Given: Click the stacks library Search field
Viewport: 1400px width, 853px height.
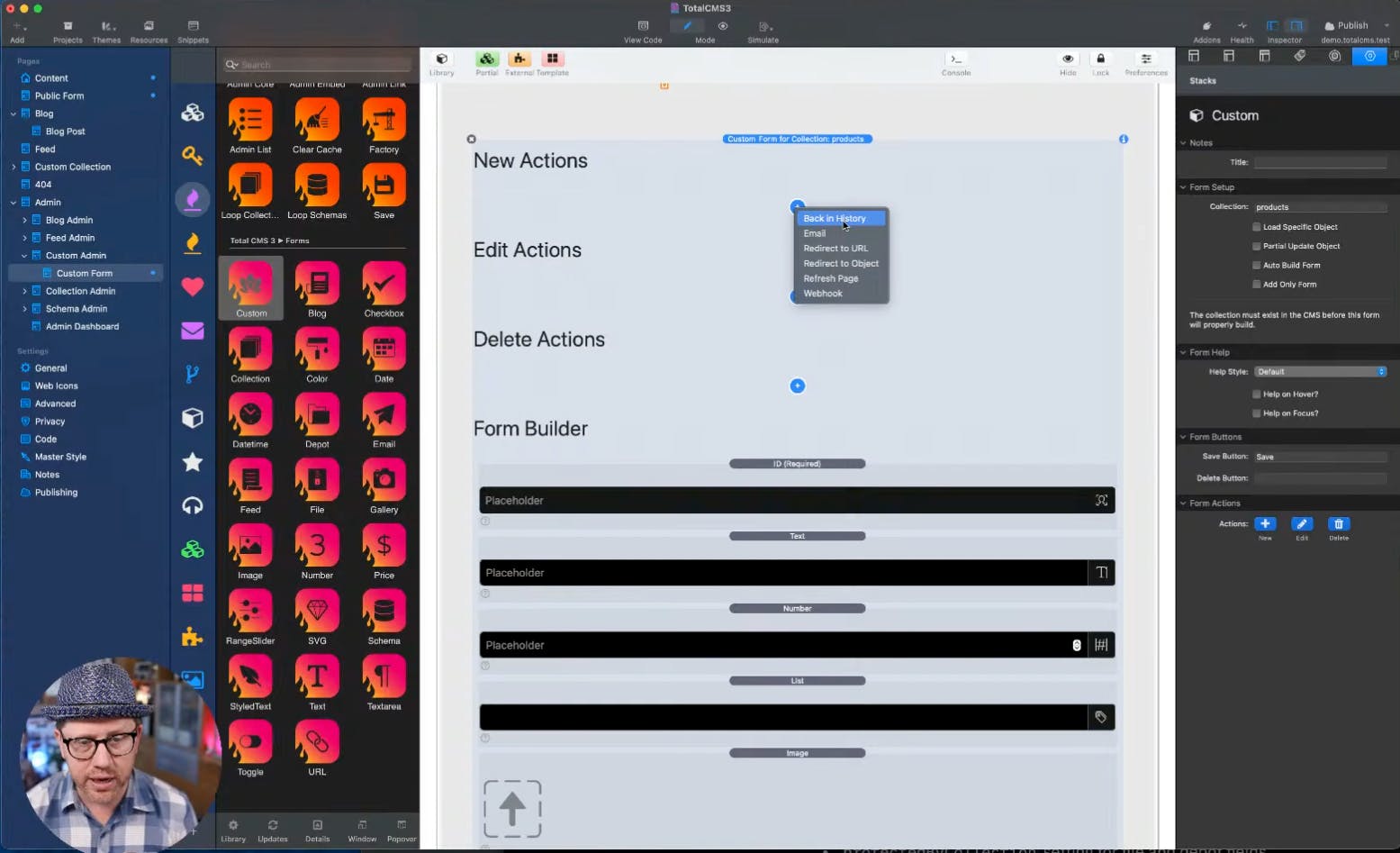Looking at the screenshot, I should tap(317, 64).
